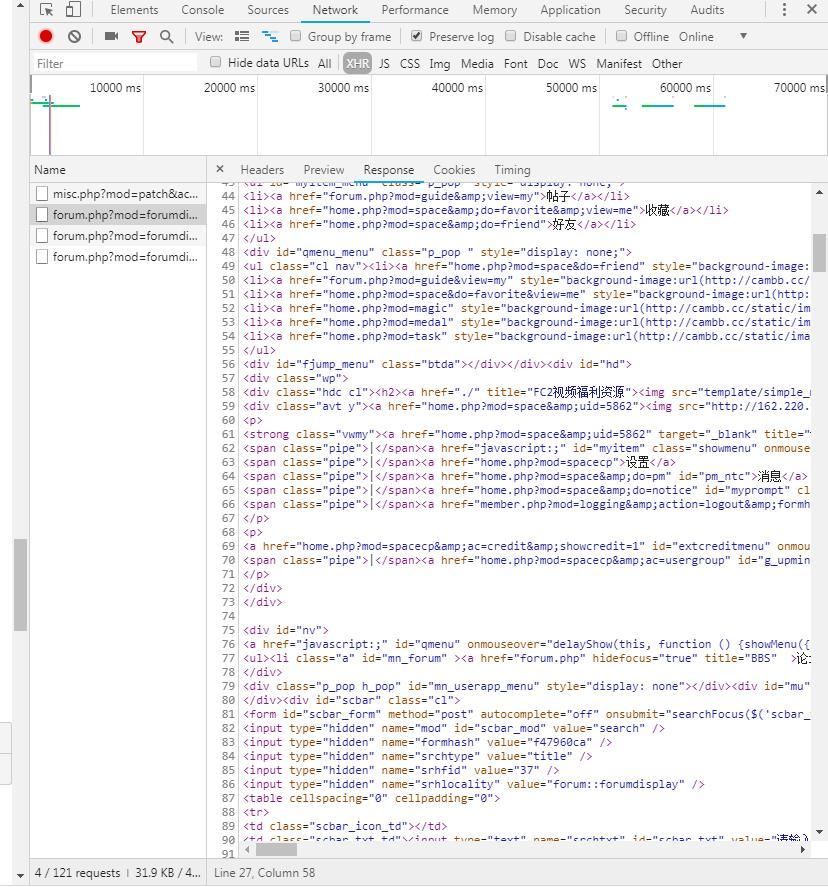Filter requests by Doc
828x887 pixels.
(x=547, y=63)
